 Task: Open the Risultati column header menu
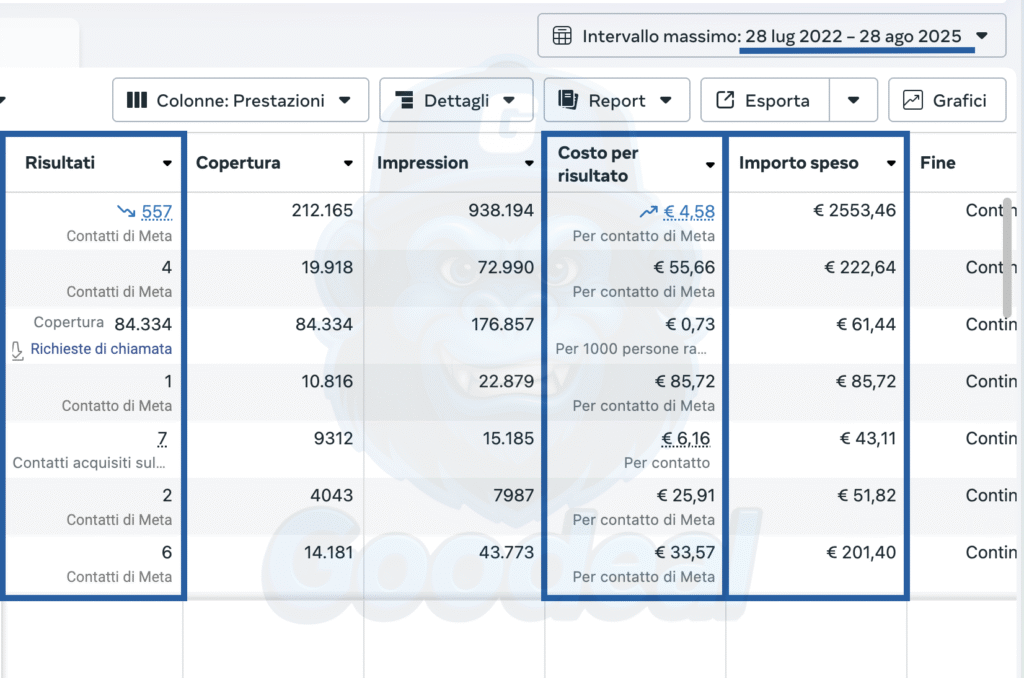coord(167,163)
